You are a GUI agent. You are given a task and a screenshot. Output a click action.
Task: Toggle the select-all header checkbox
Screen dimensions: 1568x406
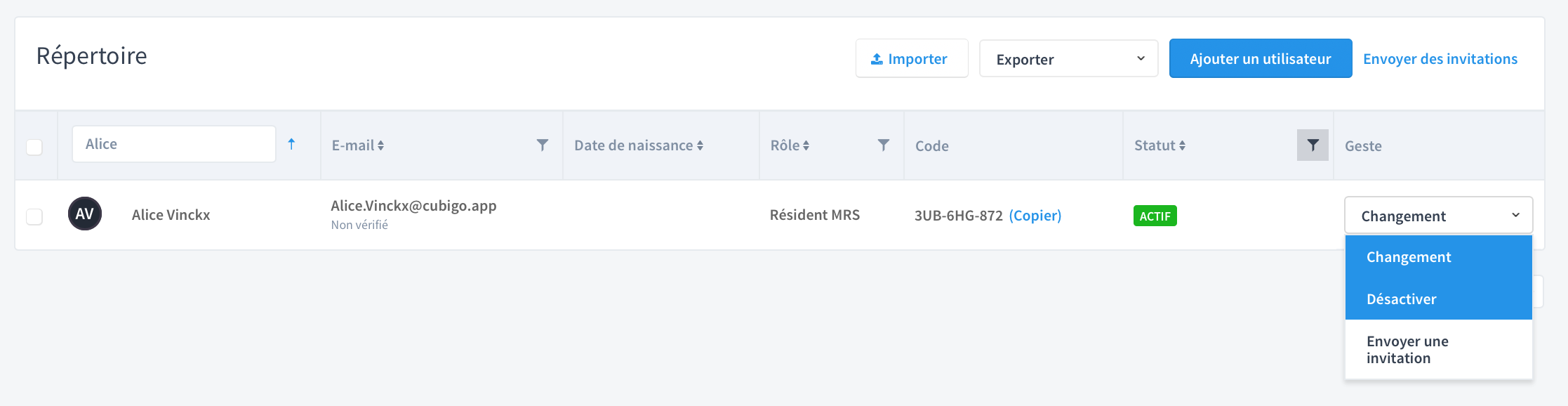click(x=34, y=147)
